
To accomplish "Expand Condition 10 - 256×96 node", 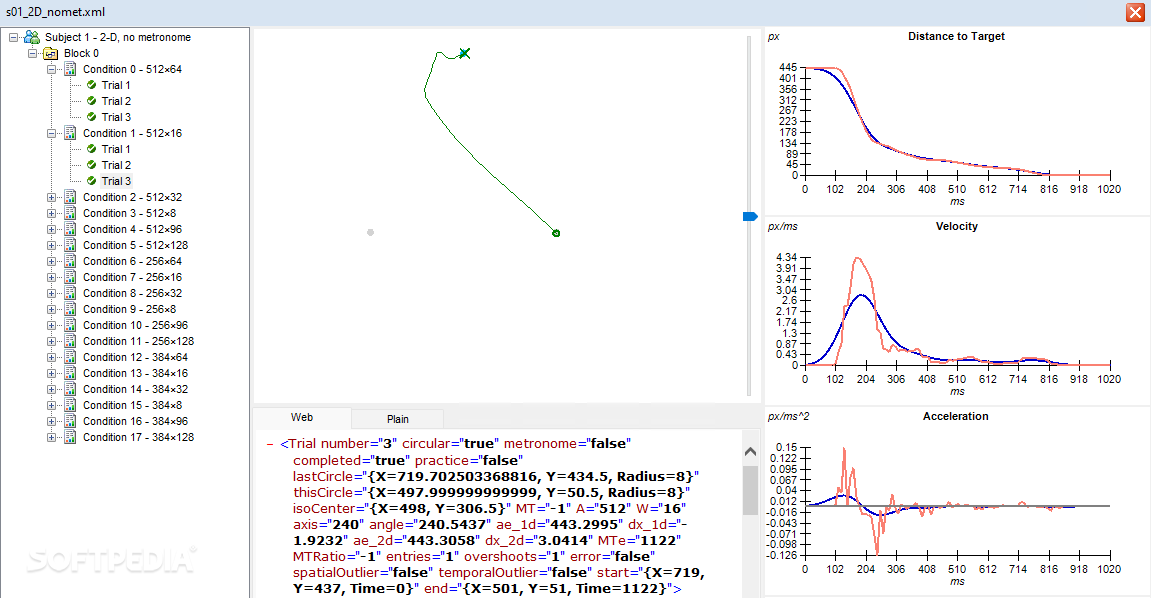I will coord(51,325).
